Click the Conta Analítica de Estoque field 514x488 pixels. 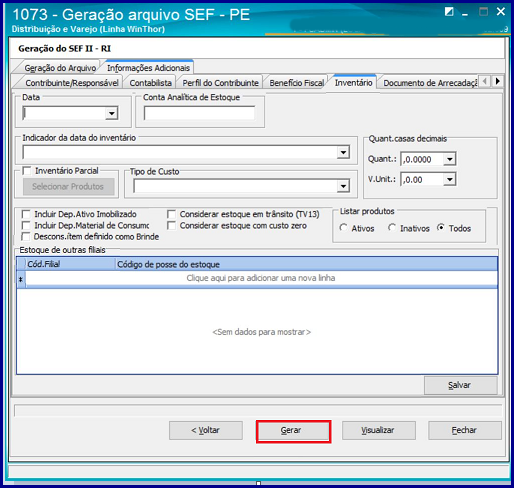(x=199, y=113)
